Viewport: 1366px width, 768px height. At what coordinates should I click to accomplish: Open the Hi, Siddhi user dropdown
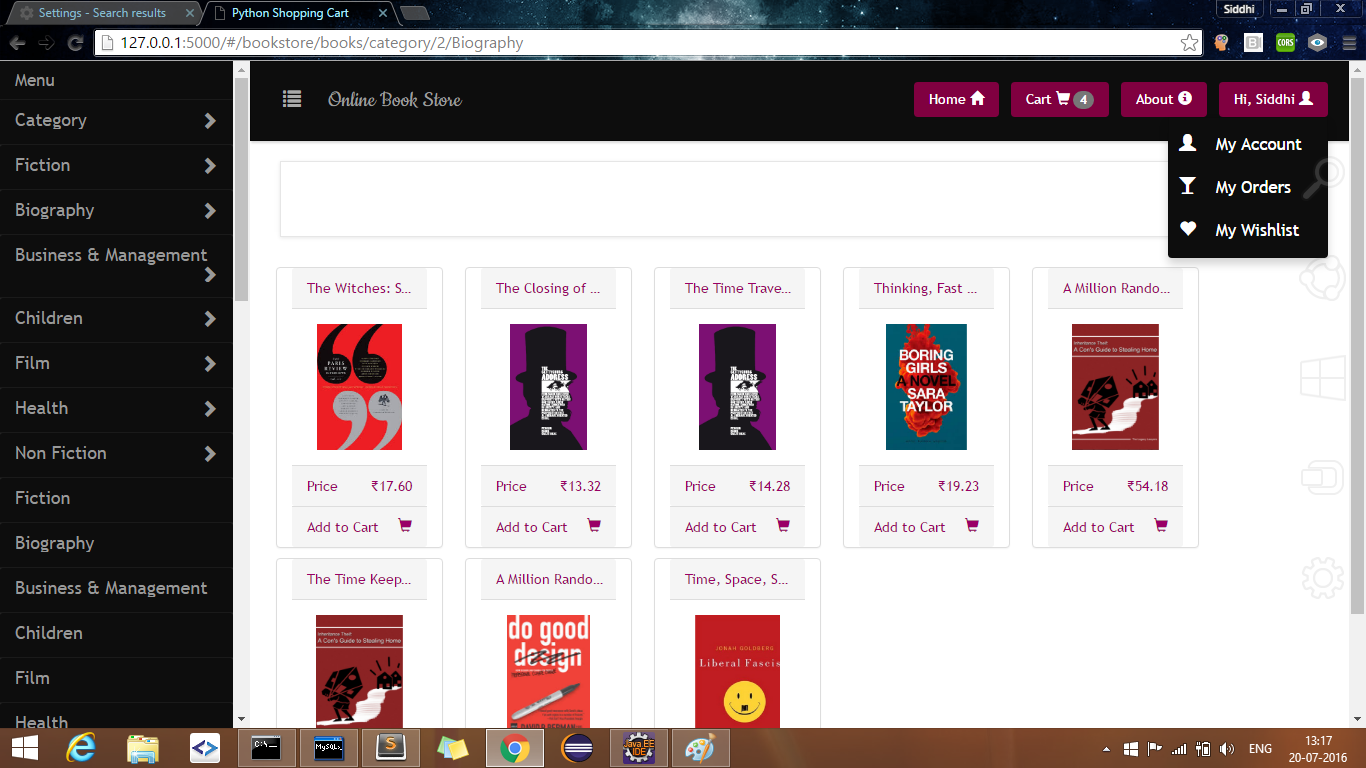1273,99
